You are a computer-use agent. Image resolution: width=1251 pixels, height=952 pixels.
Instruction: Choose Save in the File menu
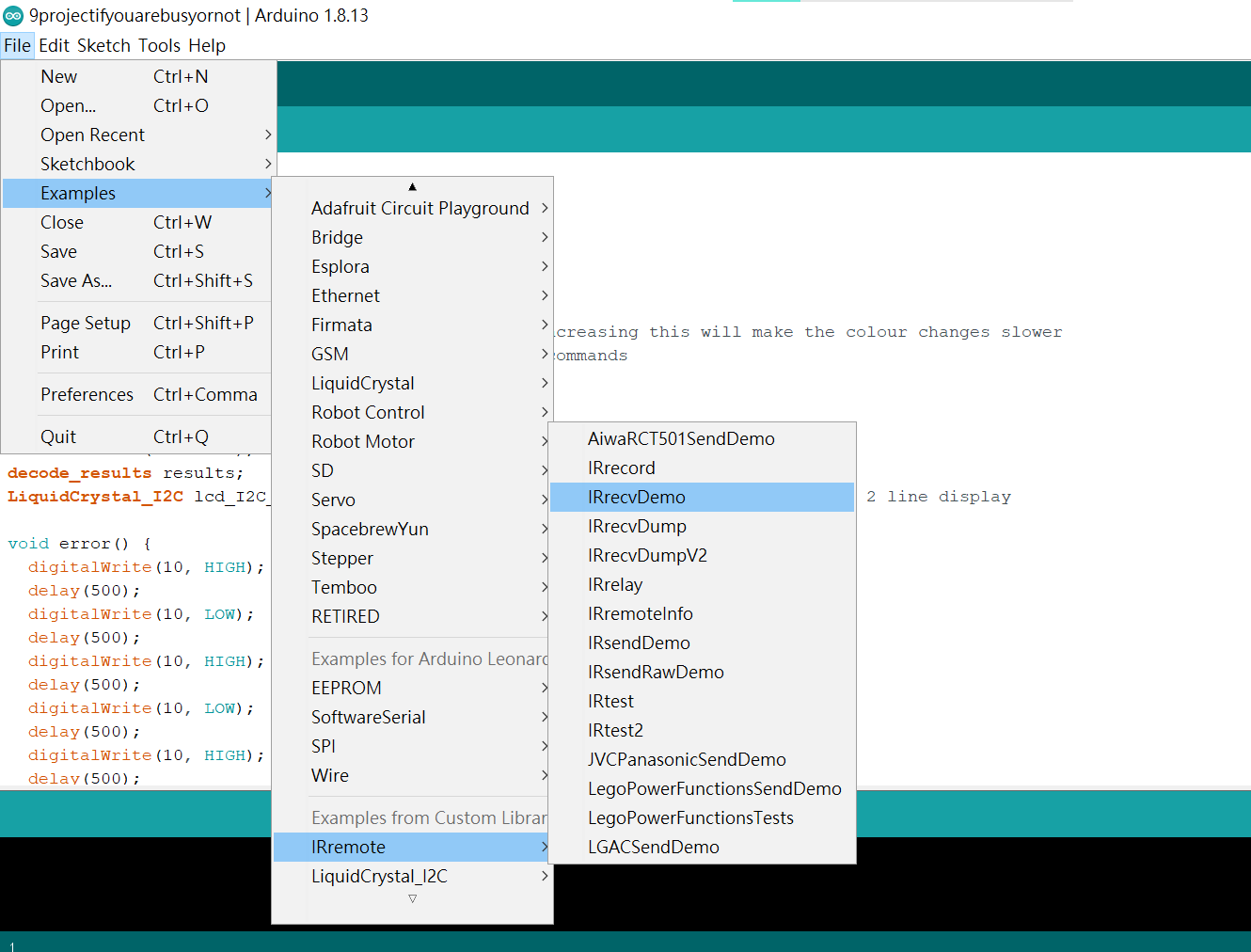click(138, 251)
